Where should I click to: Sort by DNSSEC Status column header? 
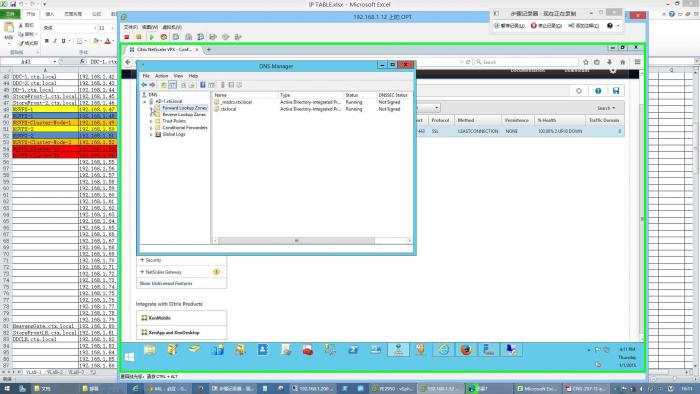pyautogui.click(x=393, y=95)
